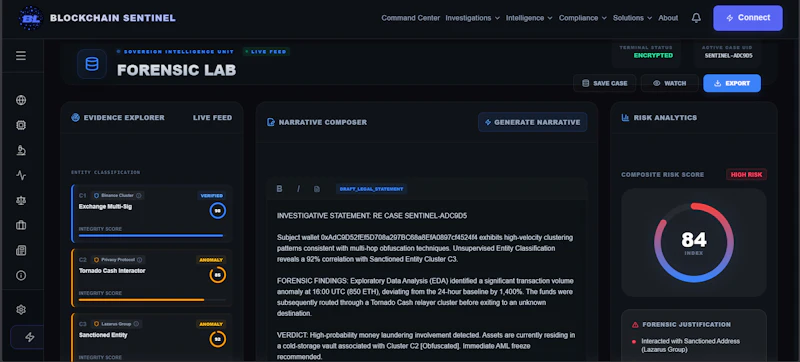The image size is (800, 362).
Task: Click the Narrative Composer panel icon
Action: coord(271,122)
